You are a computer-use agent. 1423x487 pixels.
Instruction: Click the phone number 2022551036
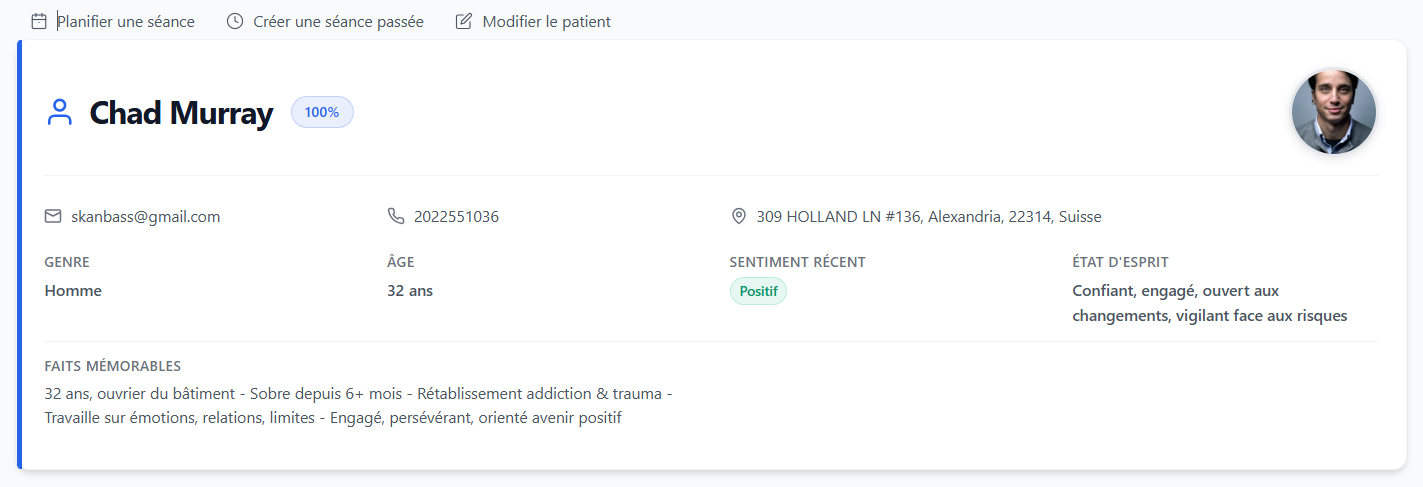point(456,216)
